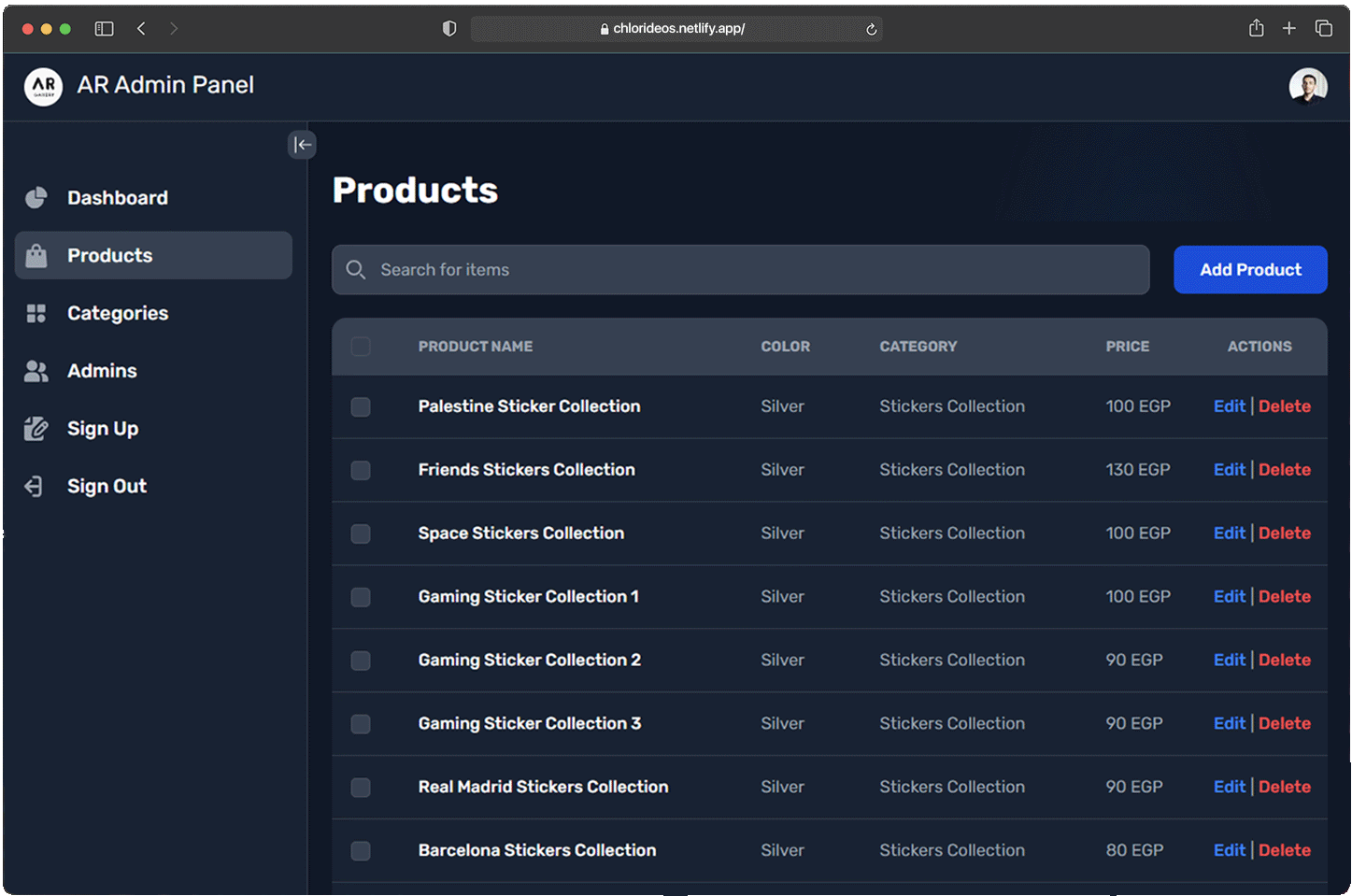Screen dimensions: 1352x896
Task: Click AR Admin Panel title text
Action: (x=165, y=86)
